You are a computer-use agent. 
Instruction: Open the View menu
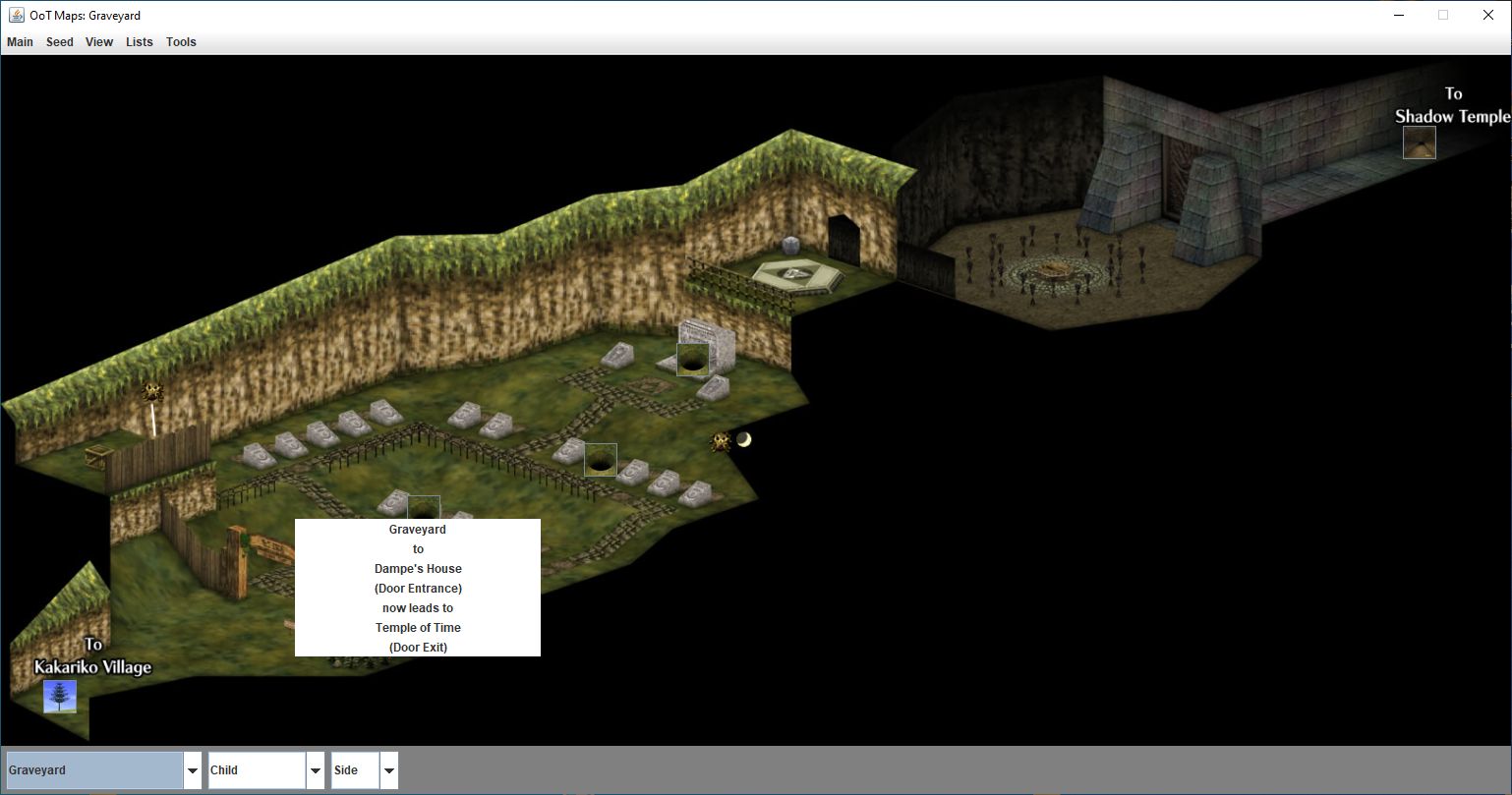pyautogui.click(x=99, y=42)
